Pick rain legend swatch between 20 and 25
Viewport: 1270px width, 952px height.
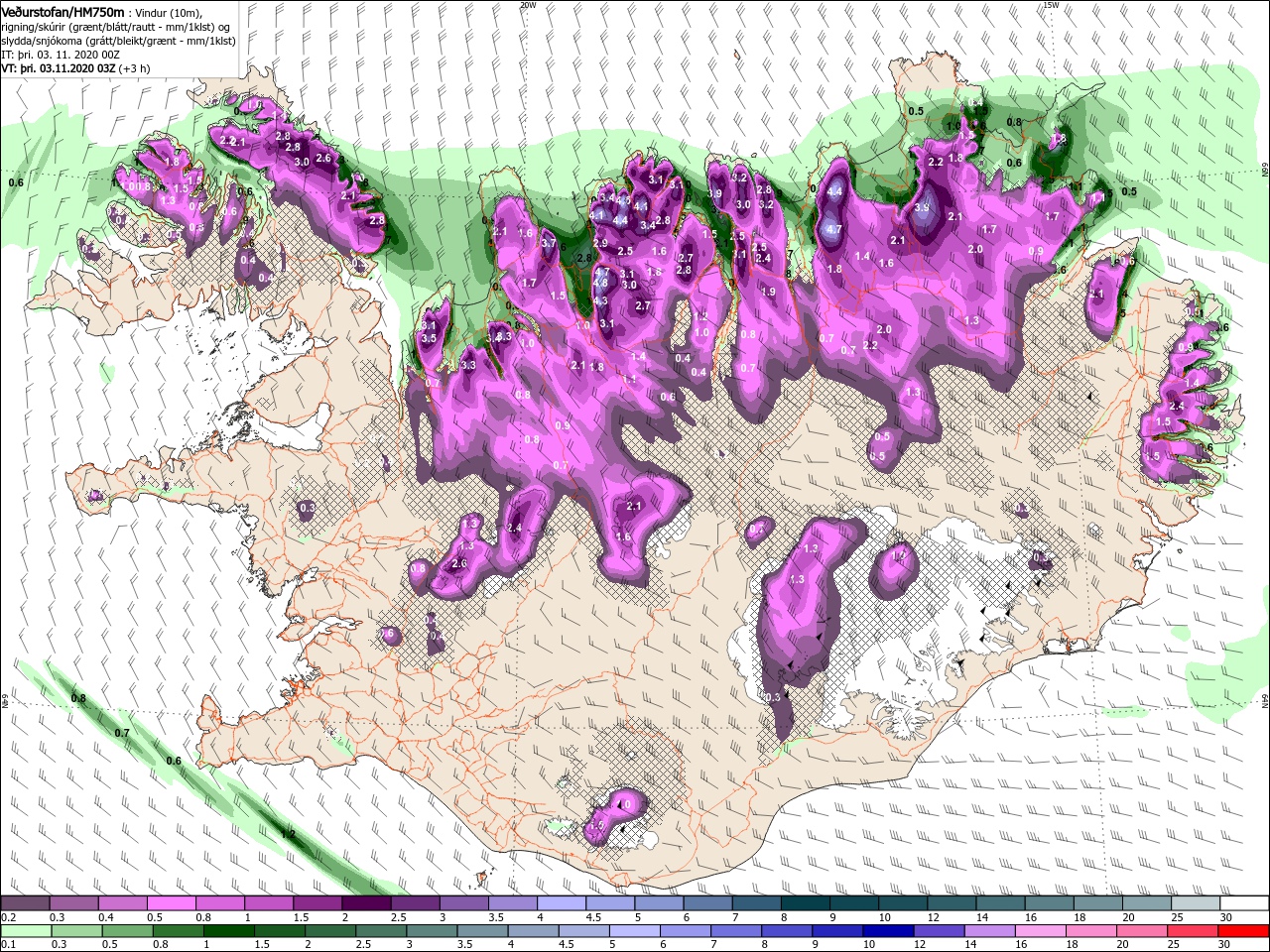coord(1141,931)
